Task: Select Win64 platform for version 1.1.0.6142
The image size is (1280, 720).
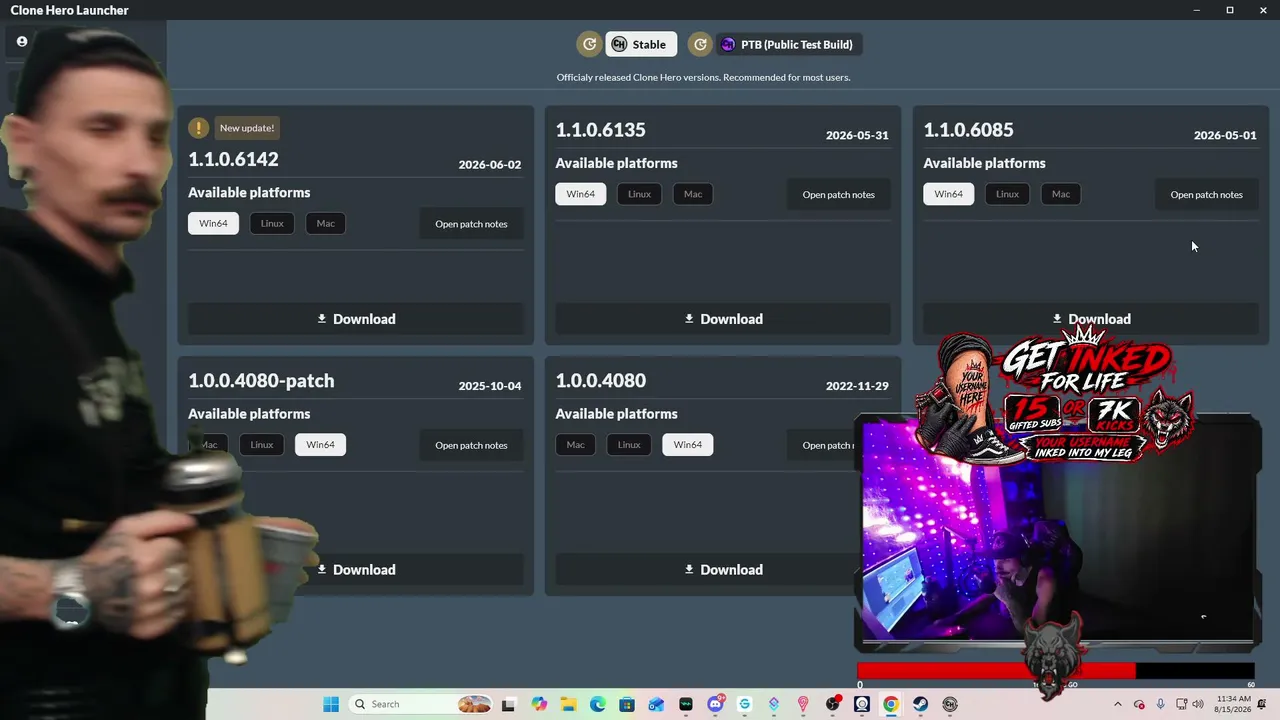Action: point(213,224)
